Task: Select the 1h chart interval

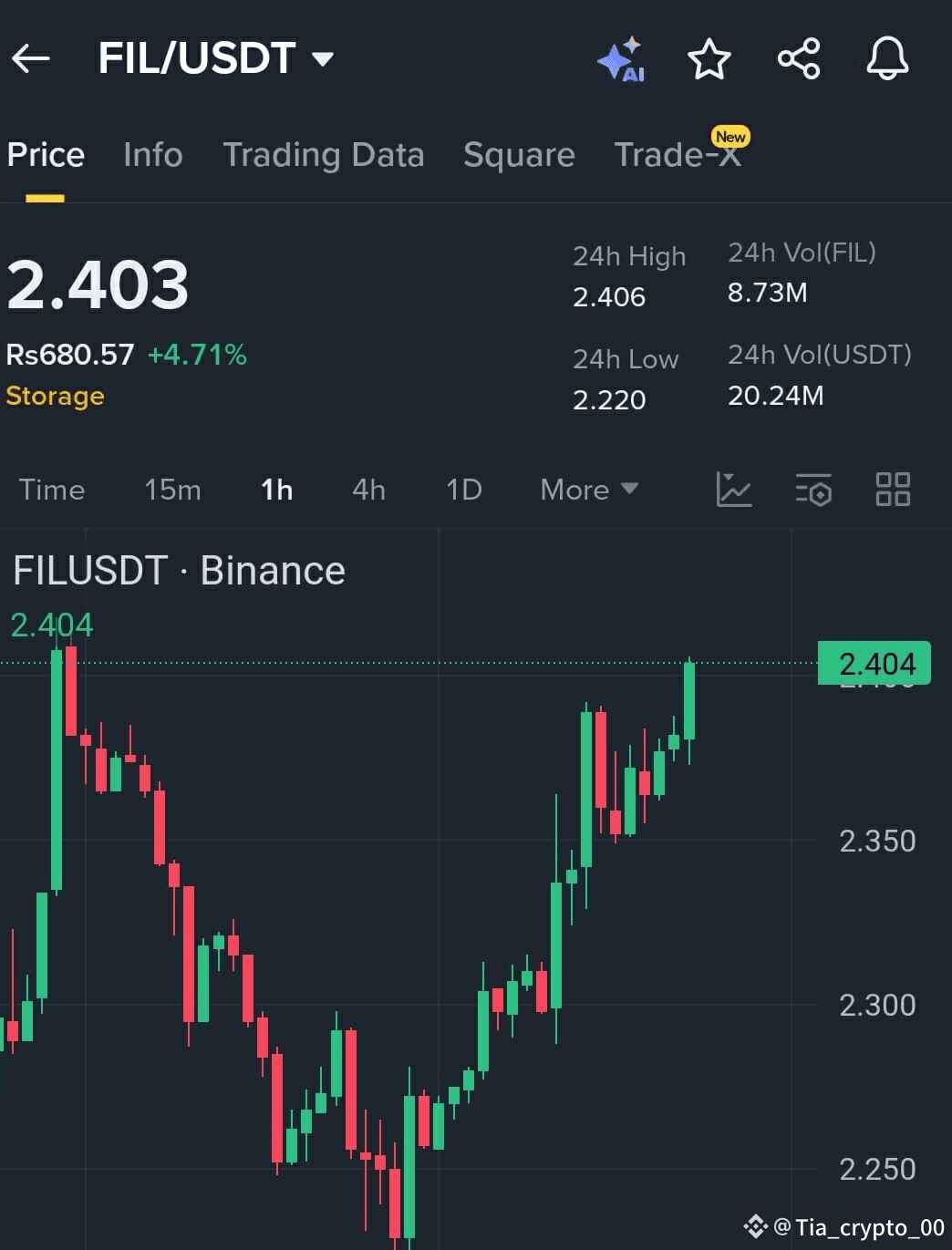Action: pyautogui.click(x=277, y=490)
